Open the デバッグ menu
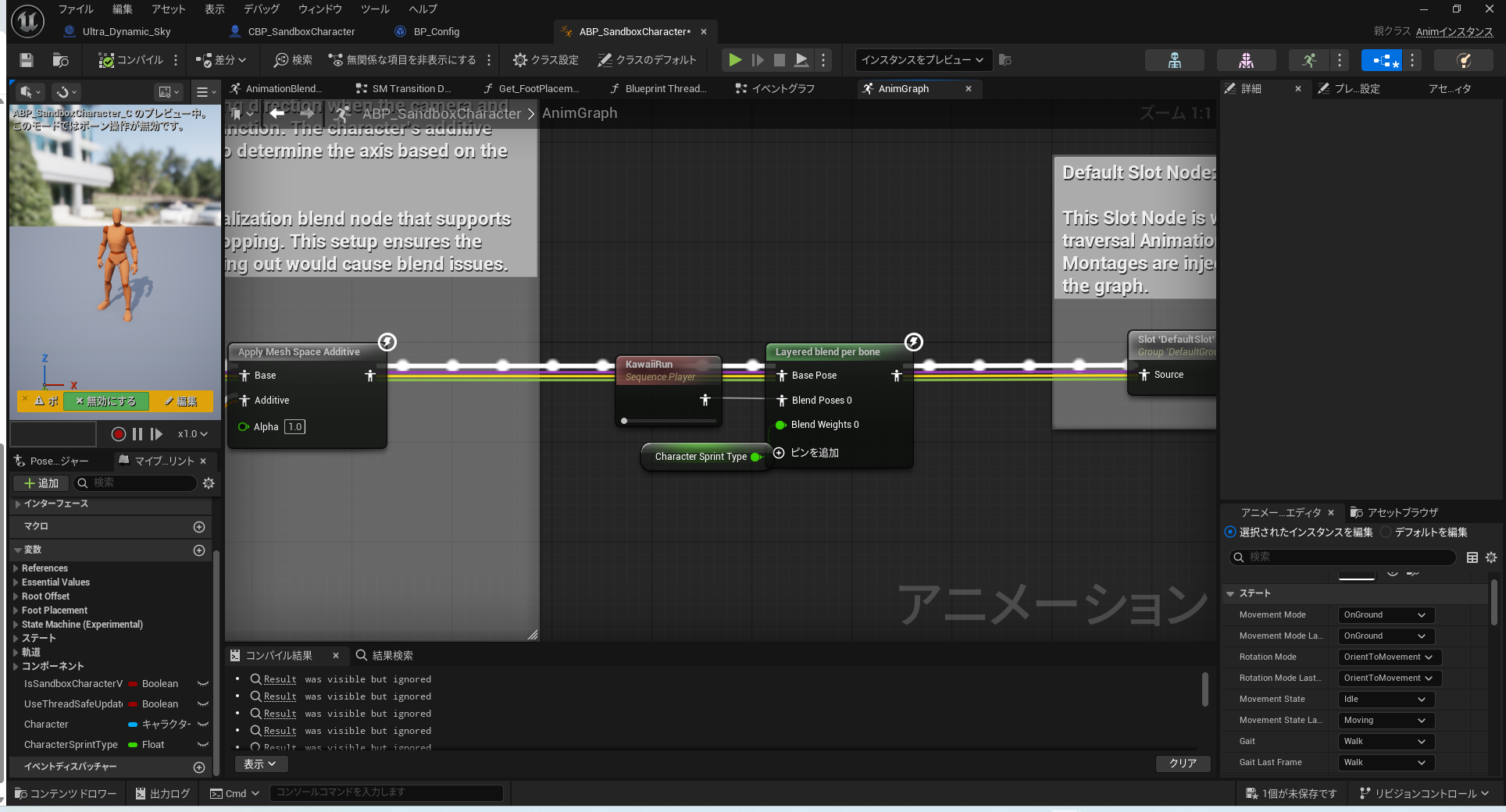Image resolution: width=1506 pixels, height=812 pixels. tap(261, 9)
